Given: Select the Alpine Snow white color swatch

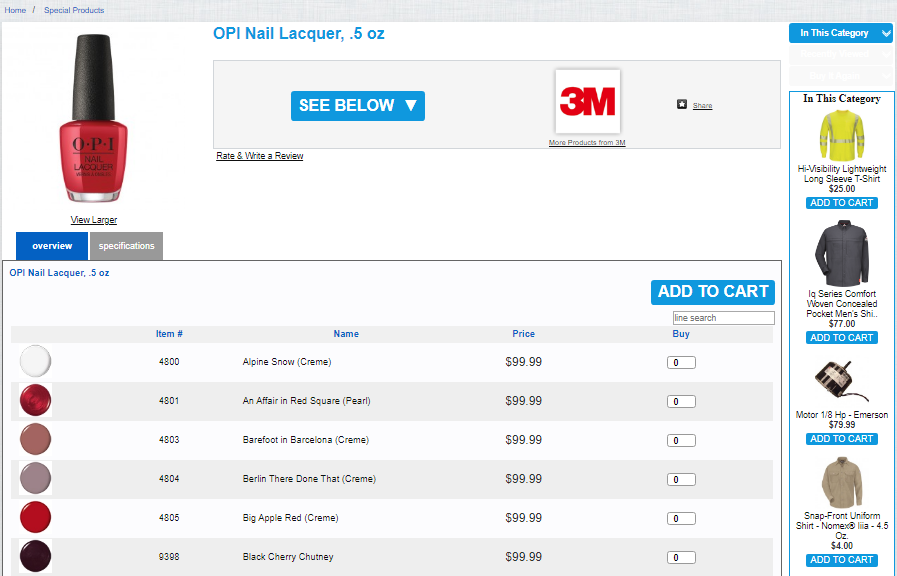Looking at the screenshot, I should tap(35, 362).
